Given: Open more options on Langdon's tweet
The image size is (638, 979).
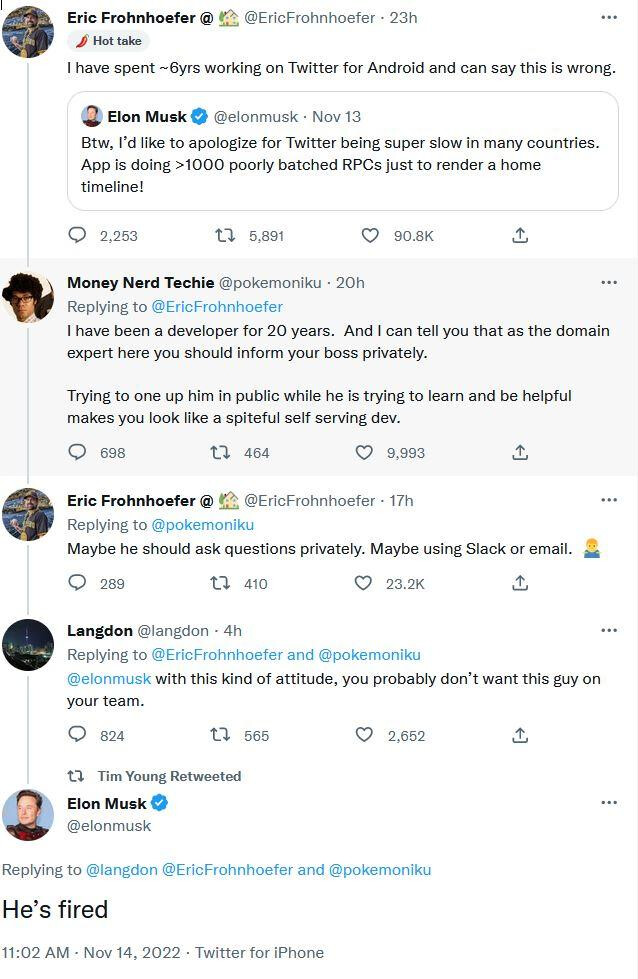Looking at the screenshot, I should pos(609,630).
